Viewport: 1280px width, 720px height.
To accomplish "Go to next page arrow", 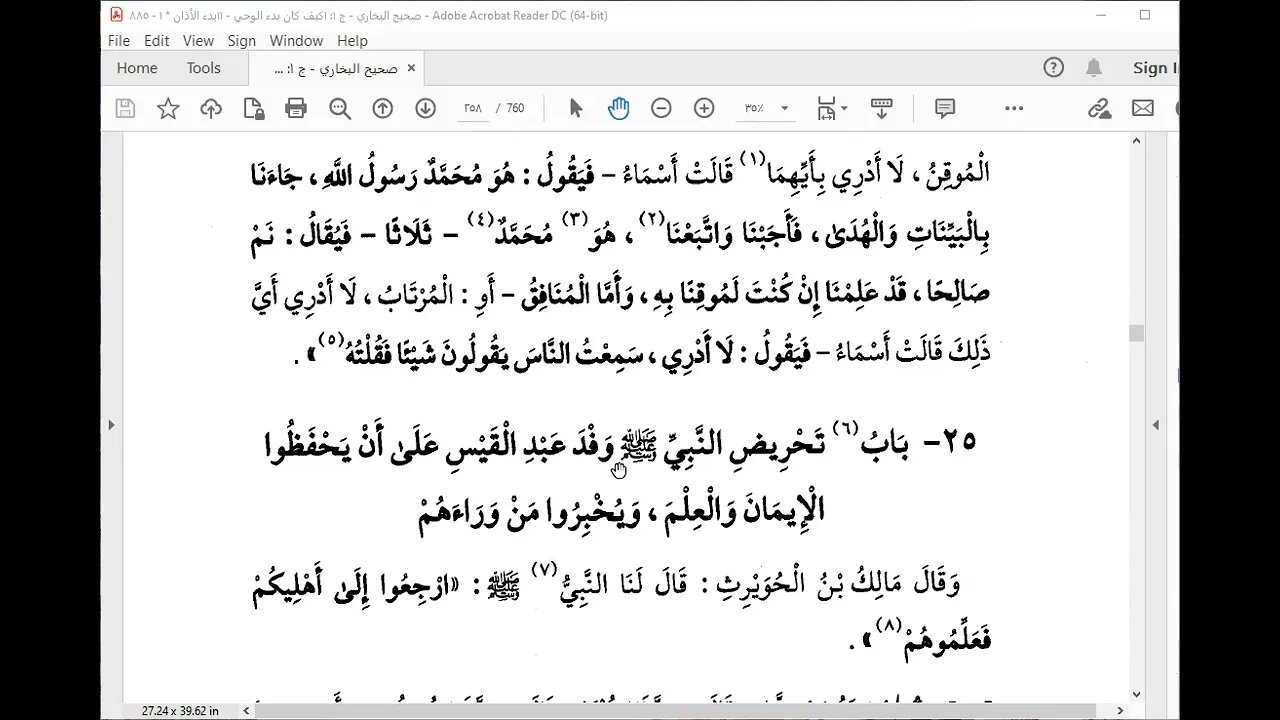I will tap(425, 109).
